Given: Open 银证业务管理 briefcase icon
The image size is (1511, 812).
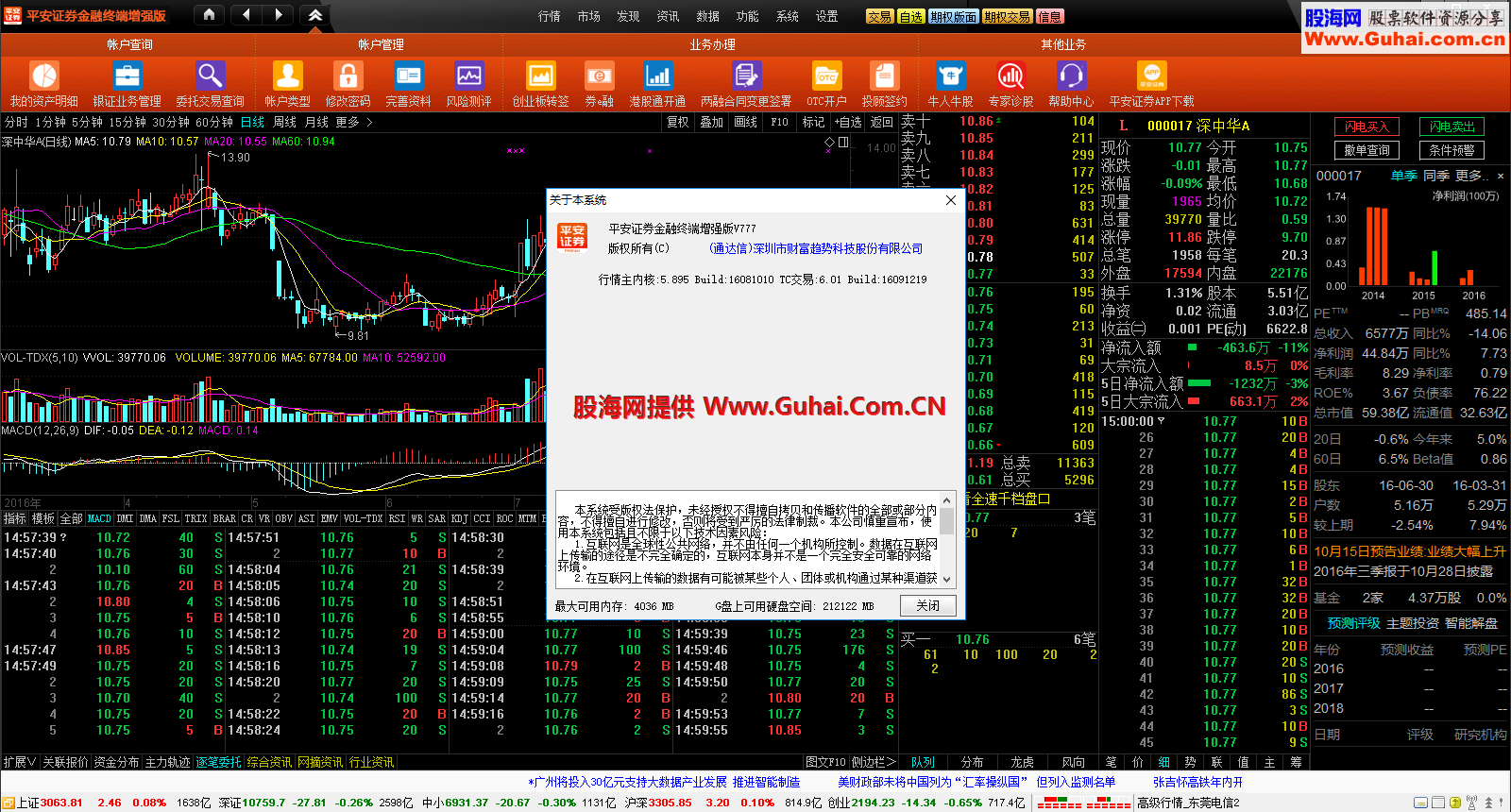Looking at the screenshot, I should (x=127, y=76).
